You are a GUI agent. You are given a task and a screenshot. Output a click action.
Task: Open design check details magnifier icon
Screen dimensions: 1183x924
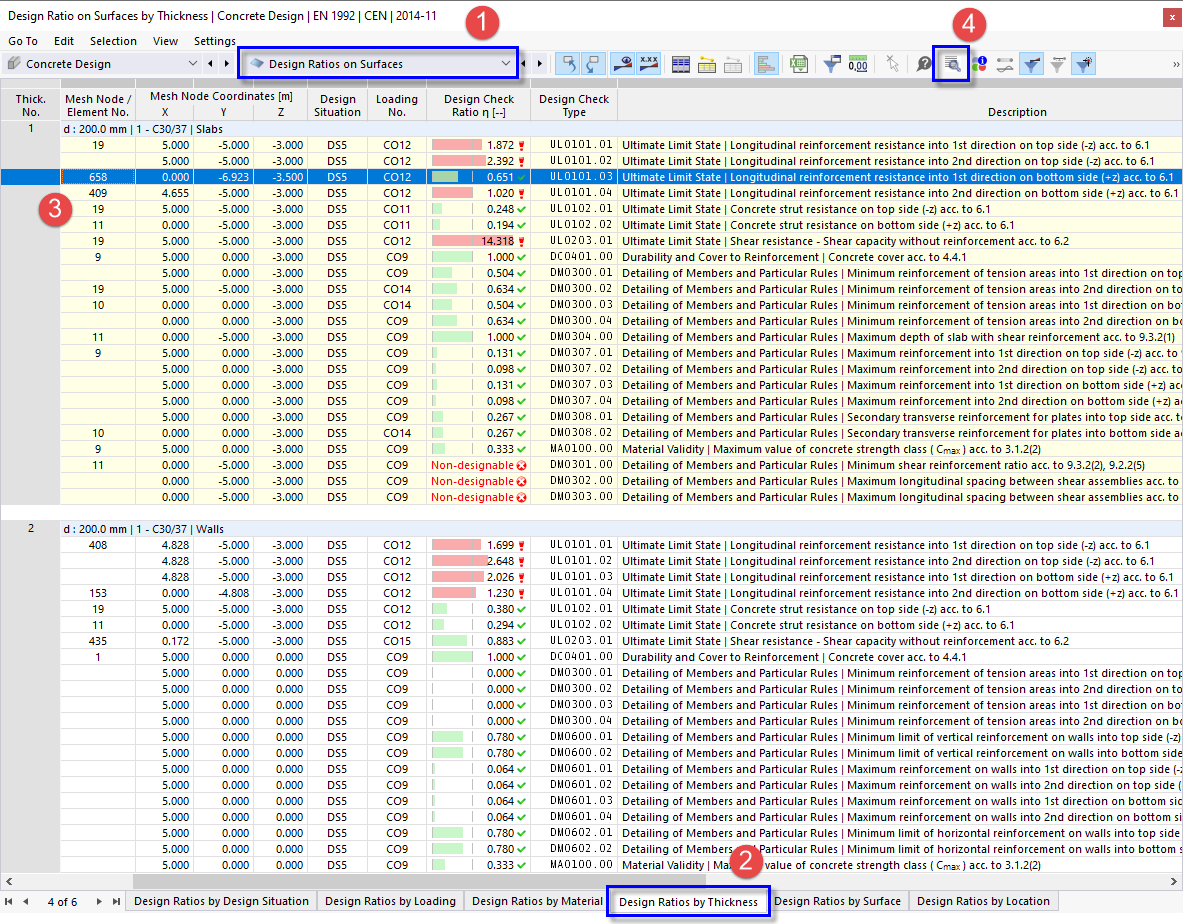click(952, 65)
